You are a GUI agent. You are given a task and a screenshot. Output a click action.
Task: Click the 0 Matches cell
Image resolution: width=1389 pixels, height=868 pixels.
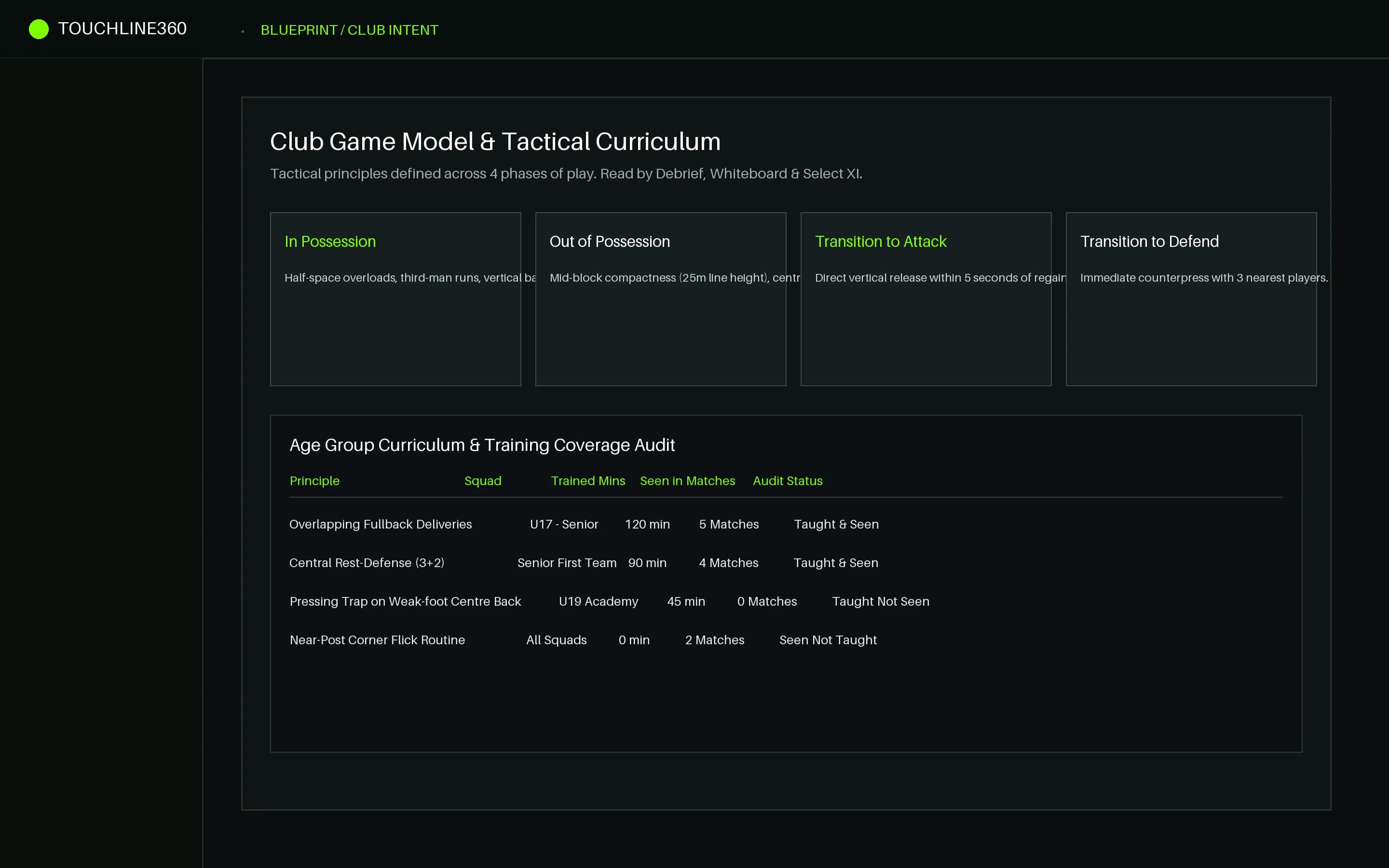767,601
